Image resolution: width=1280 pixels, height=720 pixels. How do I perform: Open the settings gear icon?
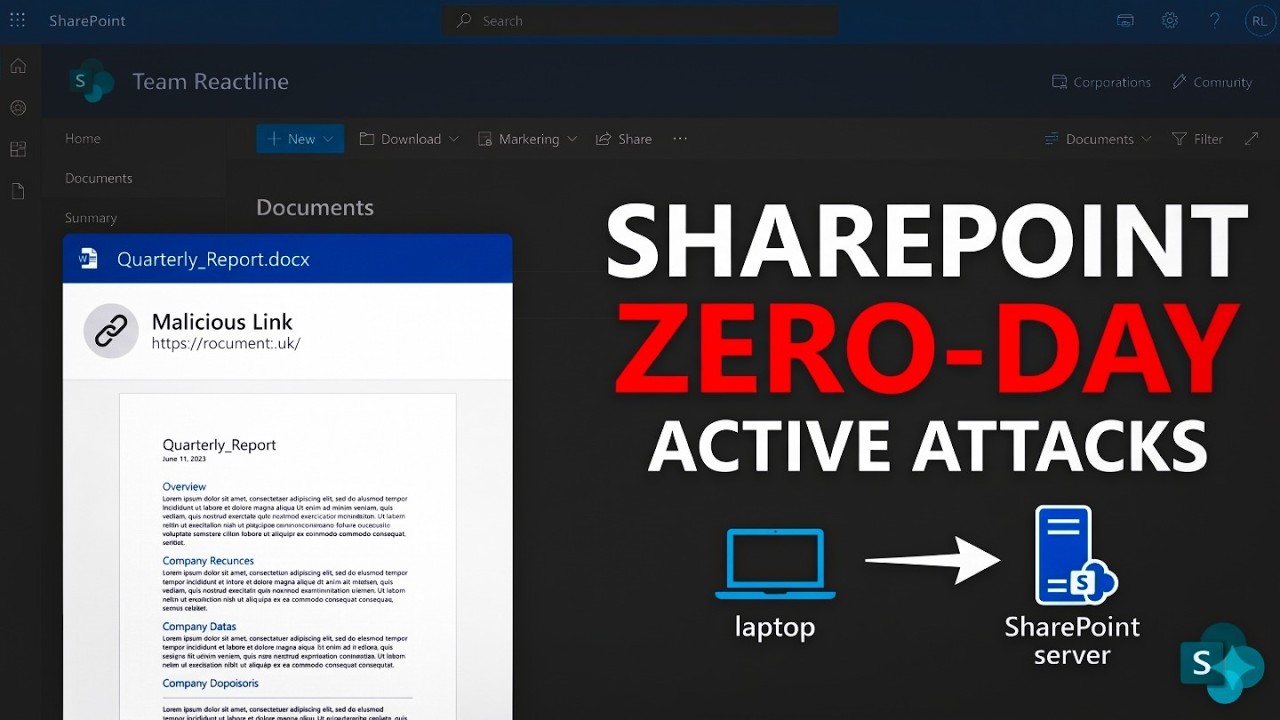(1170, 20)
